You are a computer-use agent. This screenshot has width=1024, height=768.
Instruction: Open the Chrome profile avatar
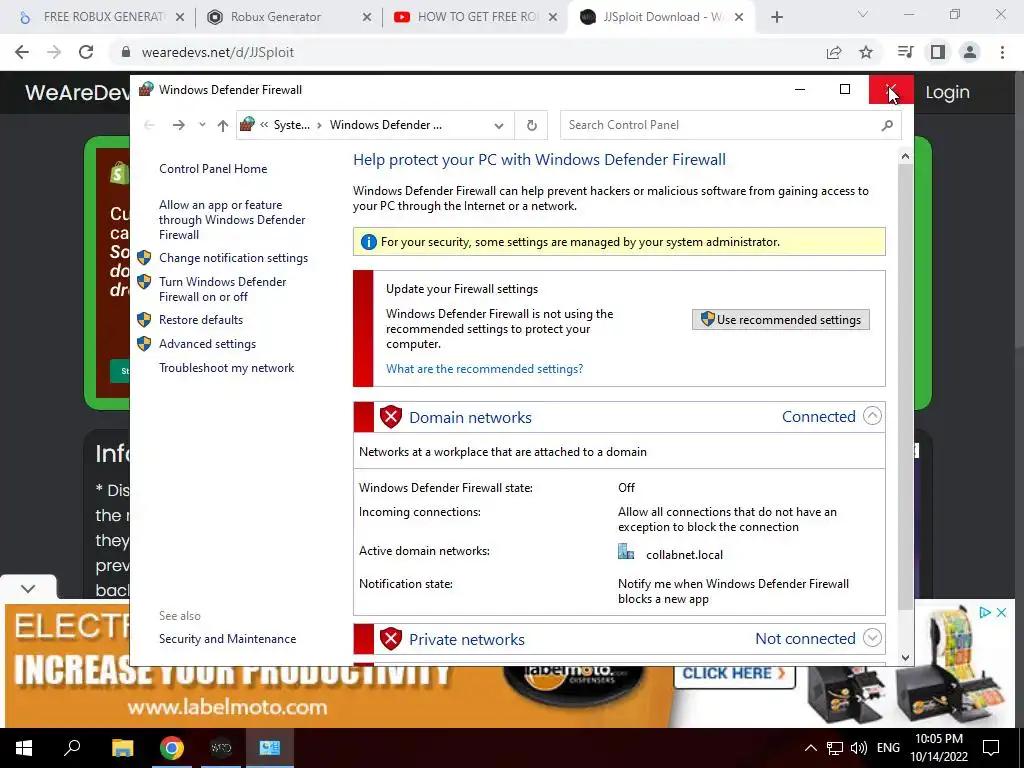pos(970,52)
